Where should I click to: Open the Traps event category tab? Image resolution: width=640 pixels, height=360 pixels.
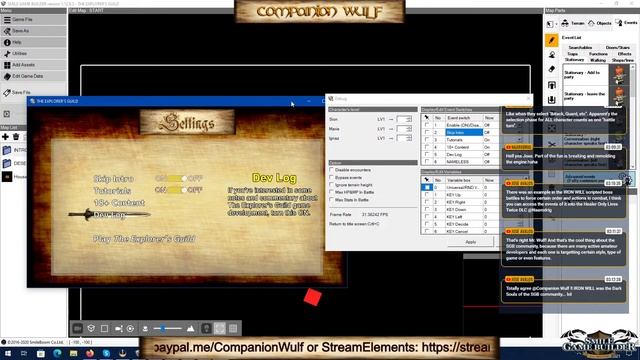click(x=572, y=54)
